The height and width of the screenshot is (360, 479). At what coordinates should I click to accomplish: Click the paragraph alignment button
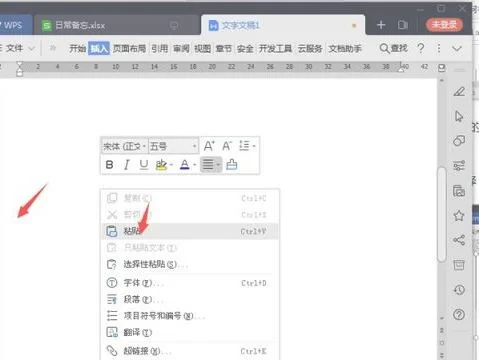208,164
